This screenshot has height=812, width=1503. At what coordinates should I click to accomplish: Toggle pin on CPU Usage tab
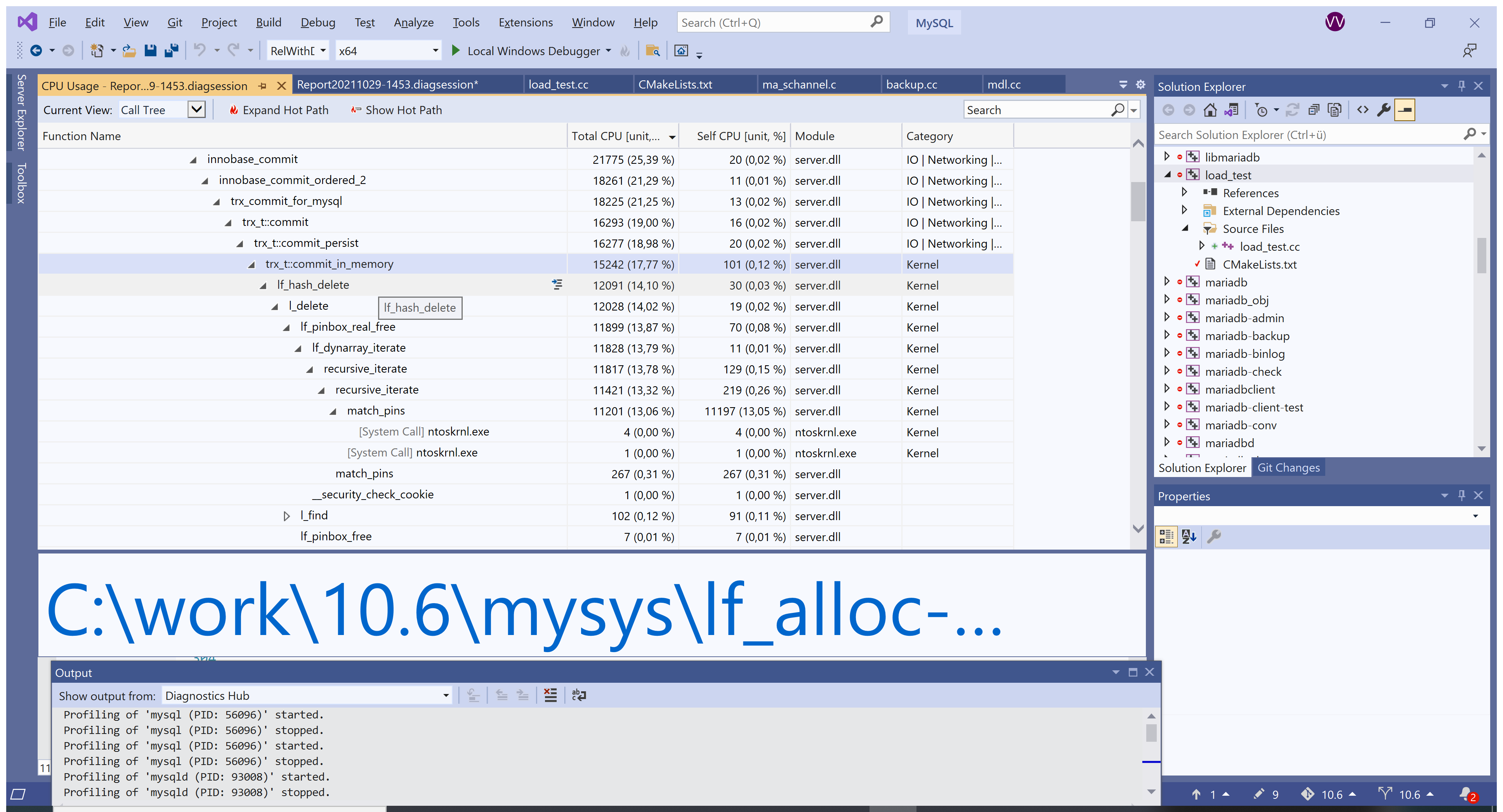262,86
